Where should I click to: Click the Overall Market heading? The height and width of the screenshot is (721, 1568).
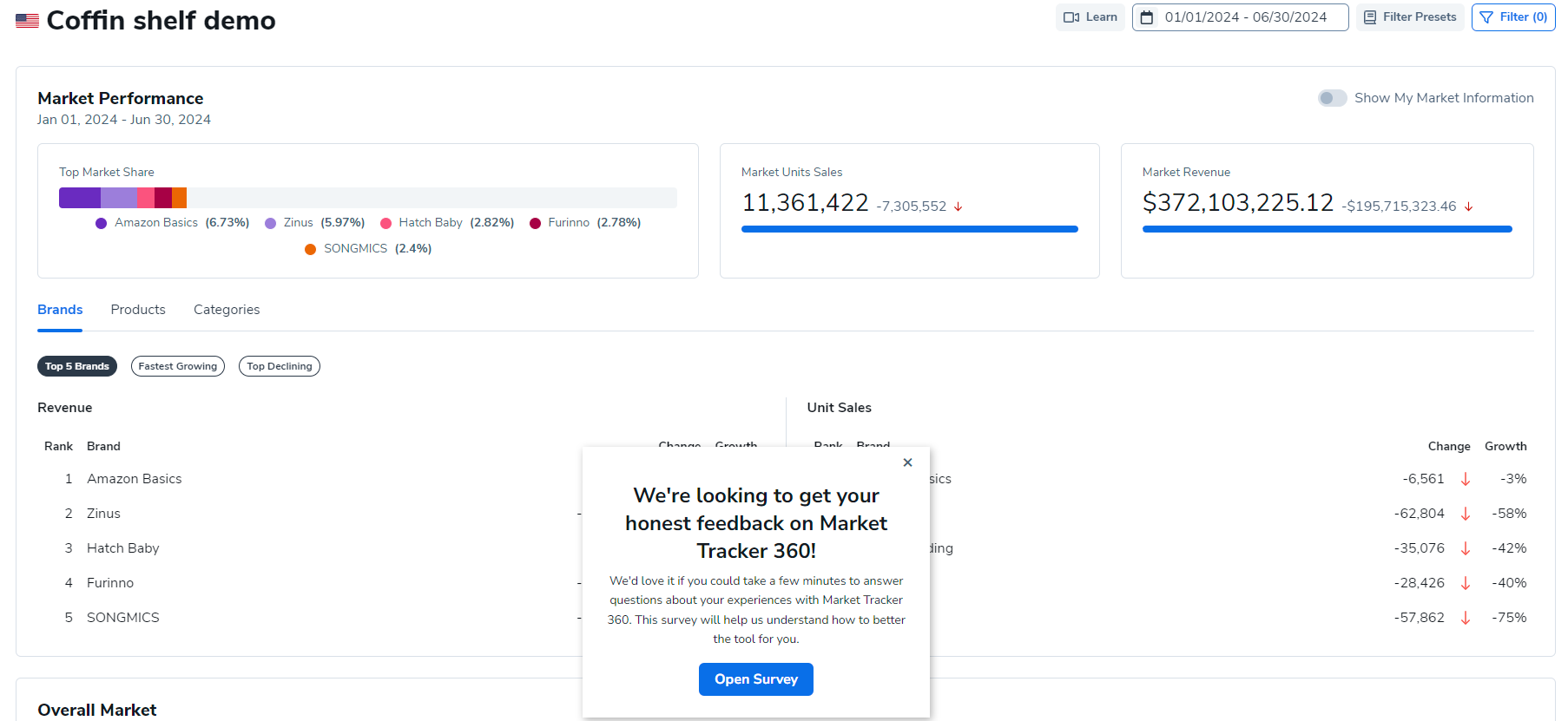click(x=97, y=710)
